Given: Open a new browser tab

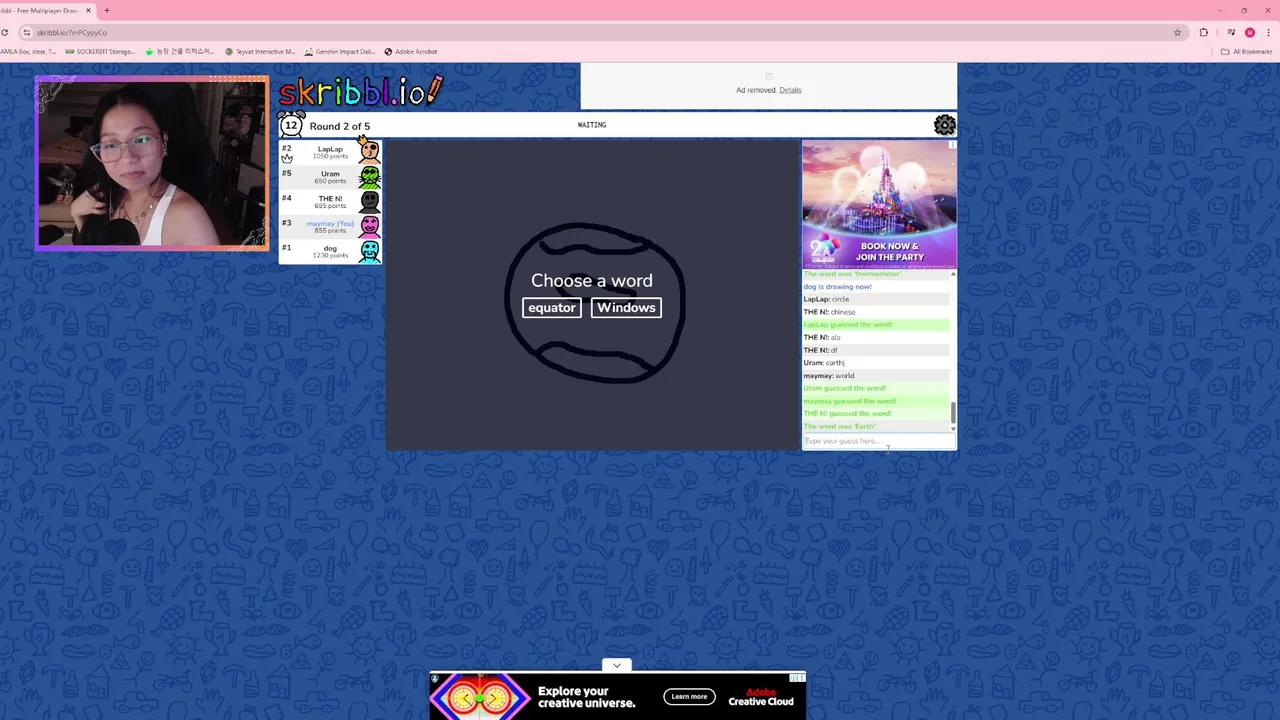Looking at the screenshot, I should click(x=107, y=11).
